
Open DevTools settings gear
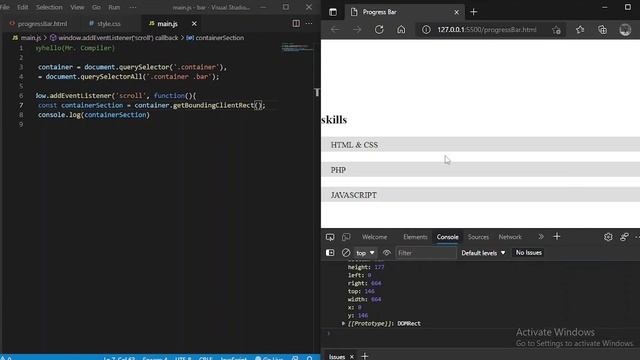[x=608, y=237]
